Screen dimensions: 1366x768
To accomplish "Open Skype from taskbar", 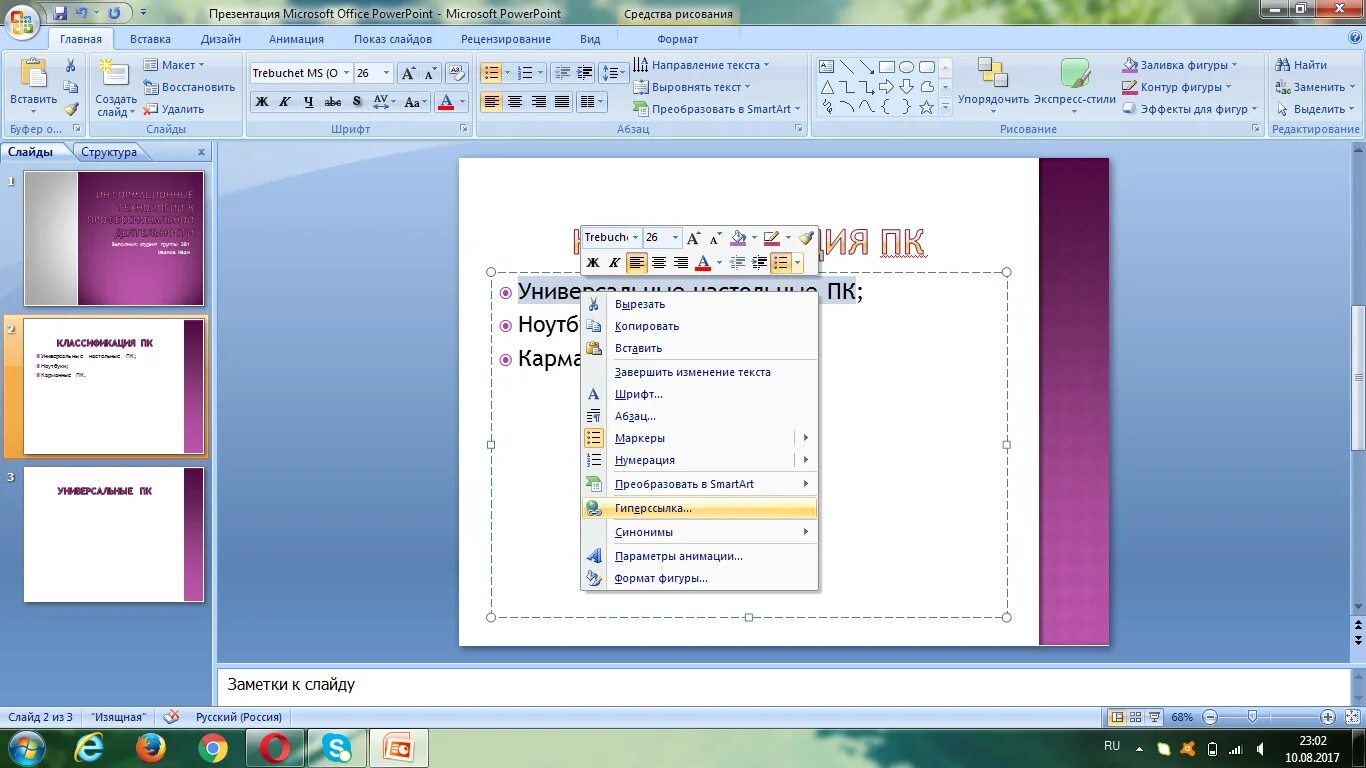I will 337,747.
